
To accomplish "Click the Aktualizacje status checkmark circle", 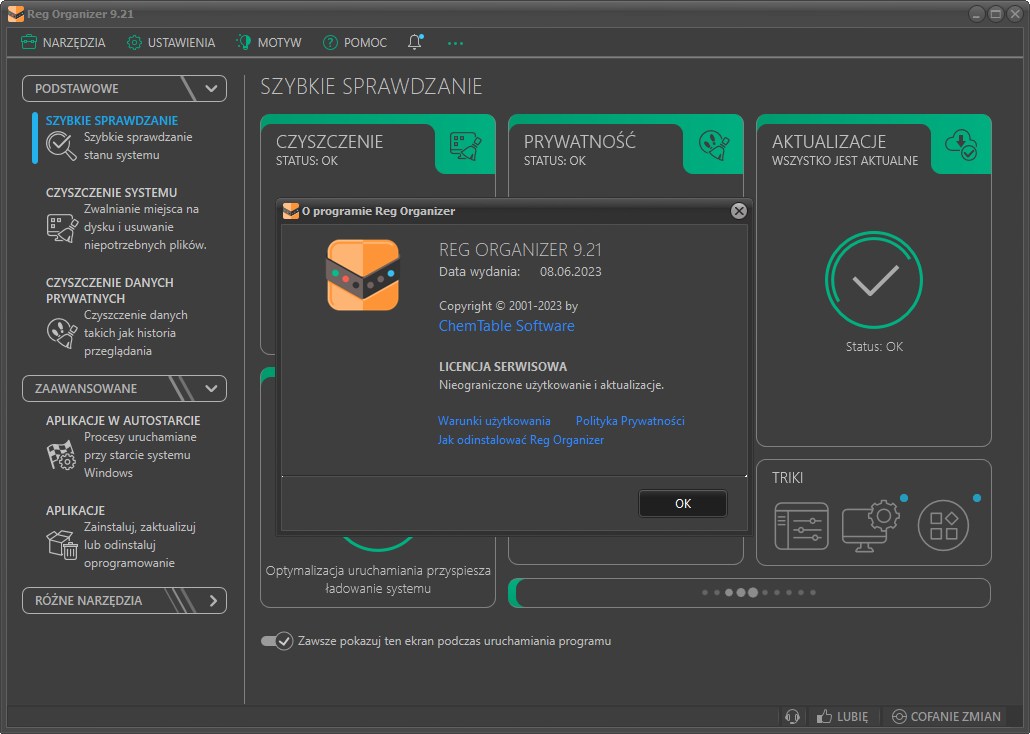I will (x=874, y=280).
